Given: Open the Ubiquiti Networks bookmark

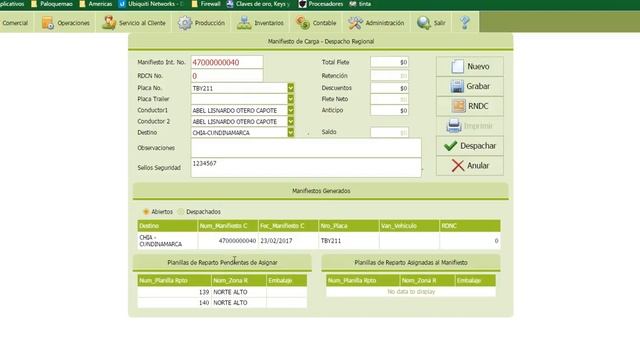Looking at the screenshot, I should 151,4.
